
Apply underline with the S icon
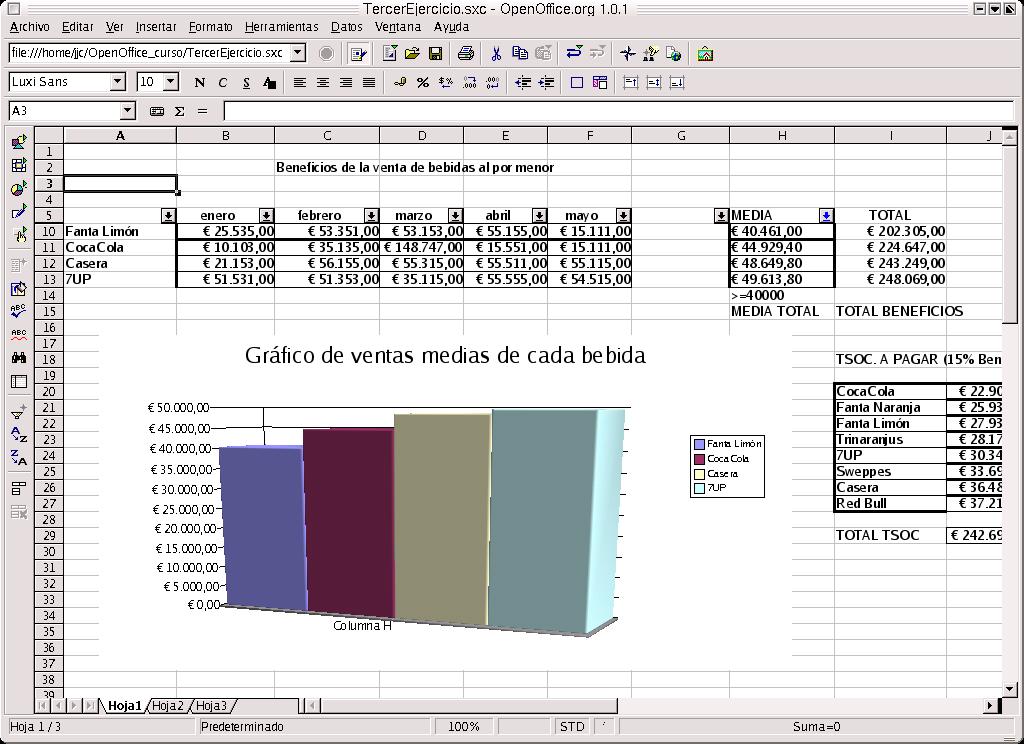[x=246, y=82]
